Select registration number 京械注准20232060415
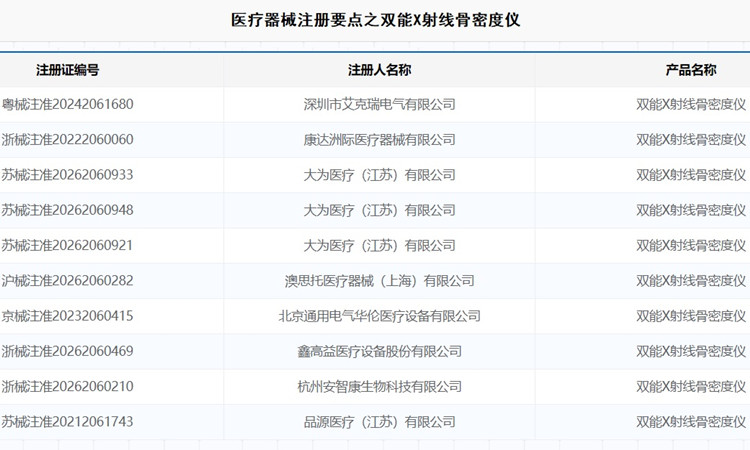 click(67, 316)
